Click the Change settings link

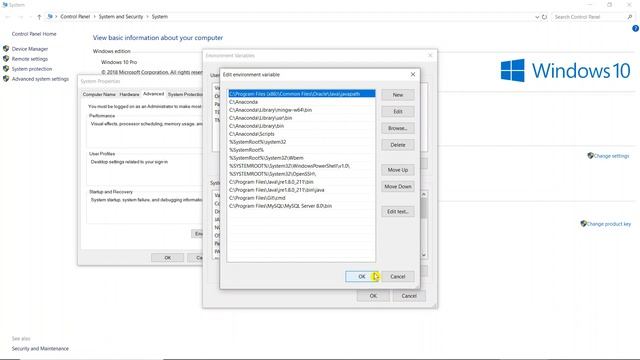click(611, 156)
